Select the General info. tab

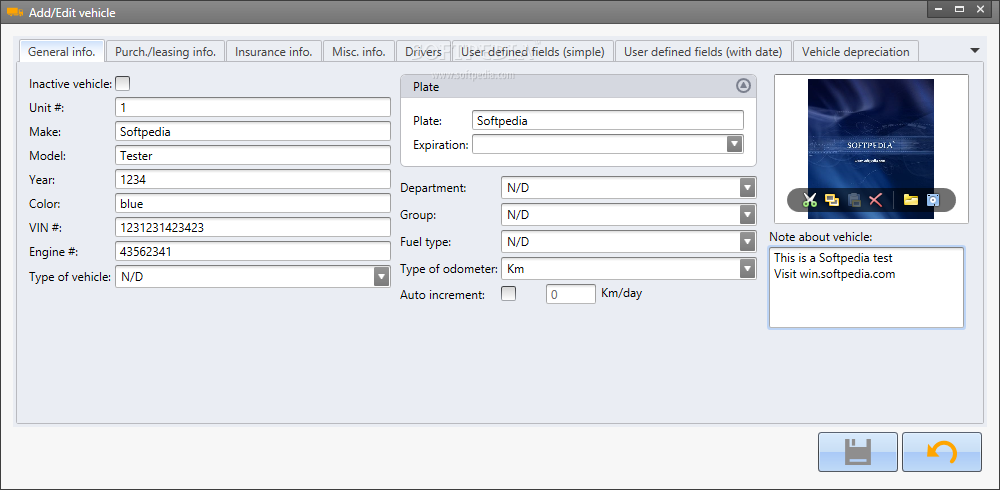(62, 52)
